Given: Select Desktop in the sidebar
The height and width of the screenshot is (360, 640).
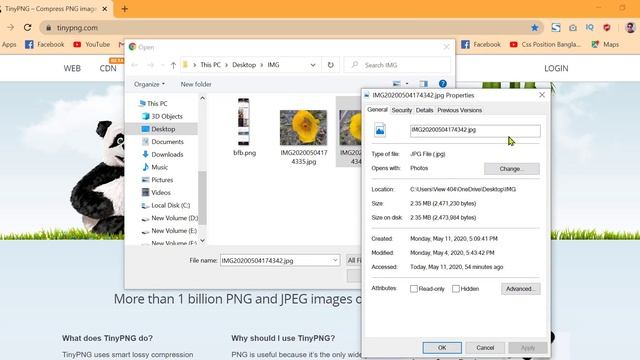Looking at the screenshot, I should point(158,129).
